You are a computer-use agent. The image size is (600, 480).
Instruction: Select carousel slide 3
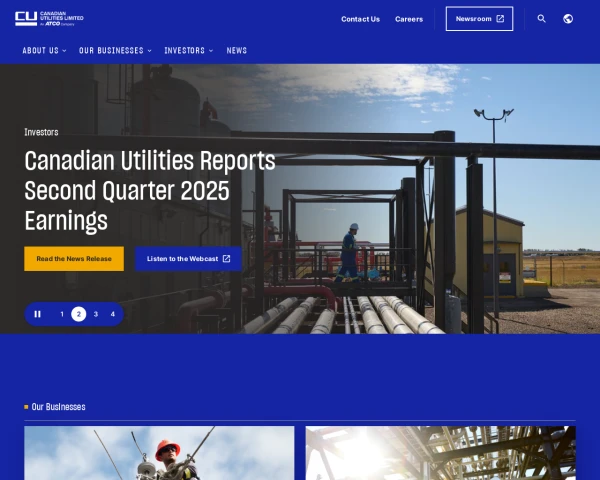pyautogui.click(x=96, y=314)
